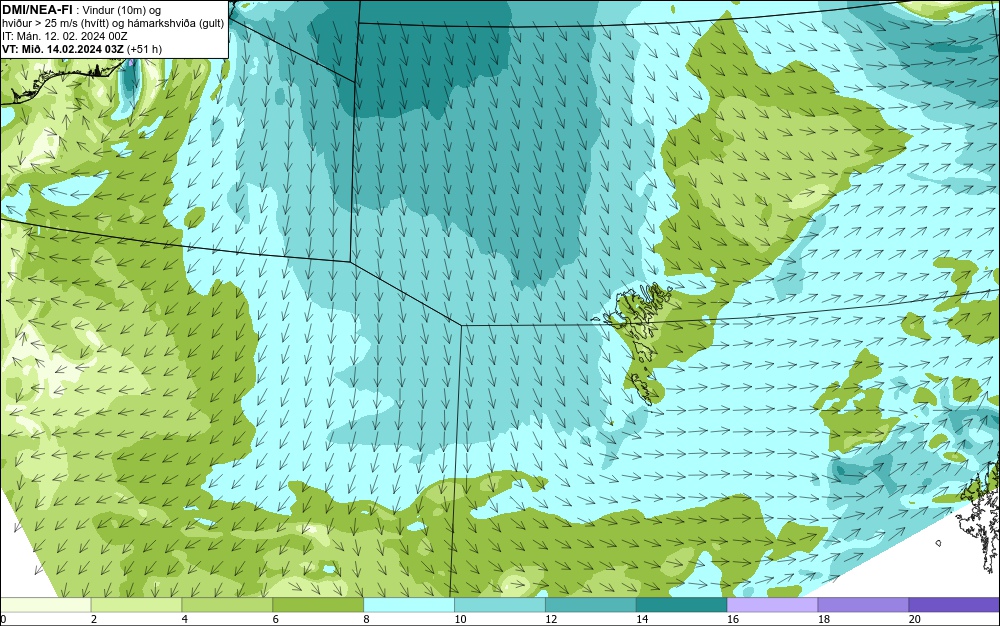Click the 16–18 m/s light purple swatch
The width and height of the screenshot is (1000, 626).
[772, 604]
